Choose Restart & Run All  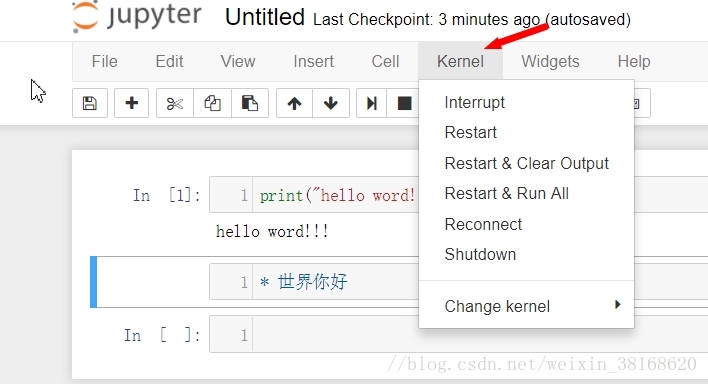point(526,194)
